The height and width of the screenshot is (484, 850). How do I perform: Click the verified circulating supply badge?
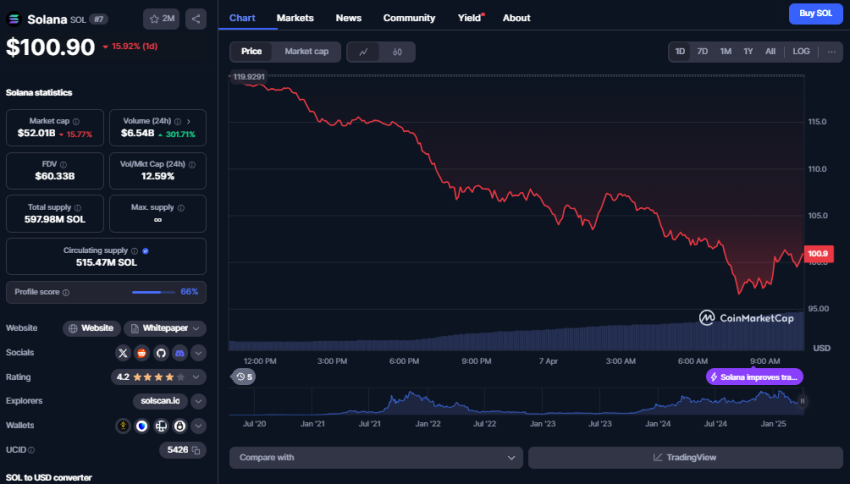click(x=145, y=251)
